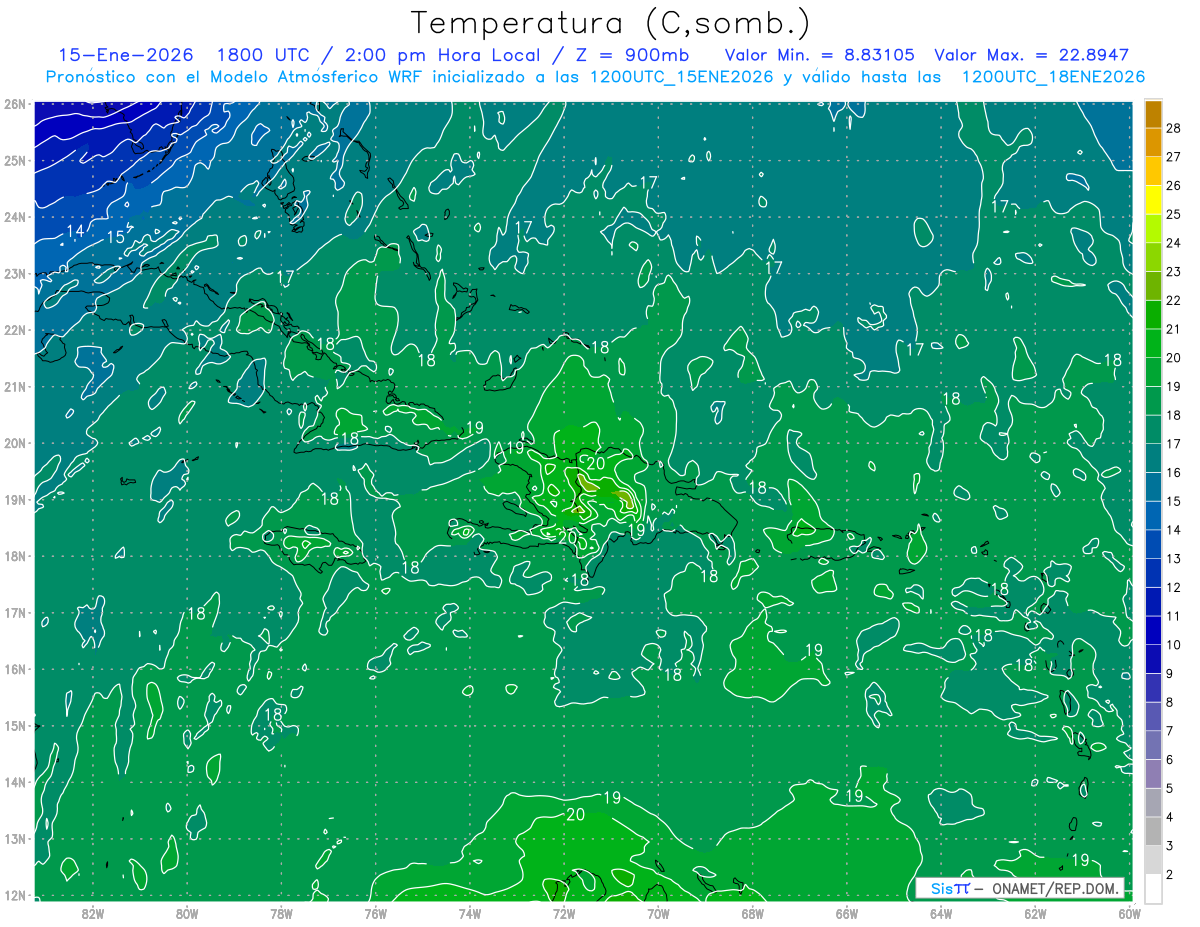Image resolution: width=1200 pixels, height=927 pixels.
Task: Select the "23N" latitude axis label
Action: (14, 273)
